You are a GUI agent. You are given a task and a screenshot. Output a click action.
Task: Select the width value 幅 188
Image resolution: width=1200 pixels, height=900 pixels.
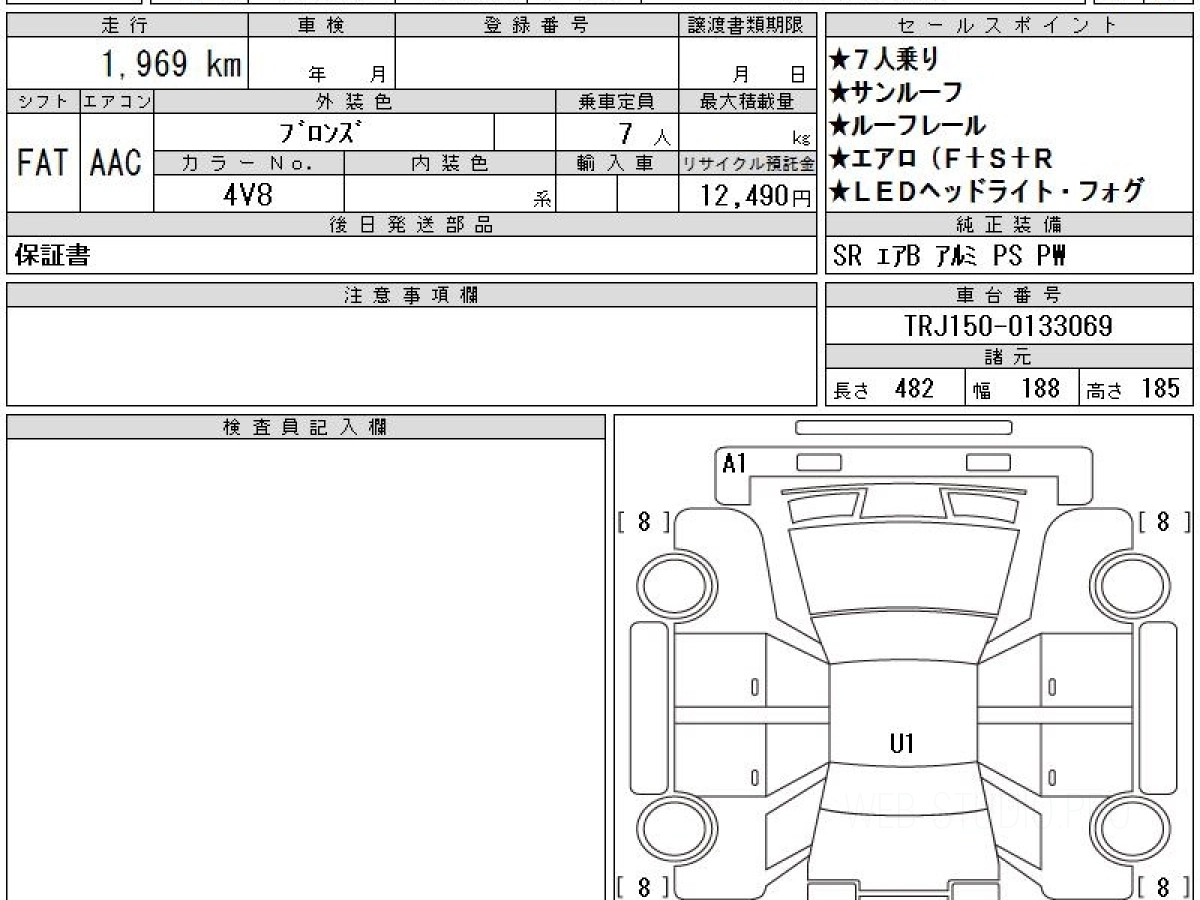1016,389
